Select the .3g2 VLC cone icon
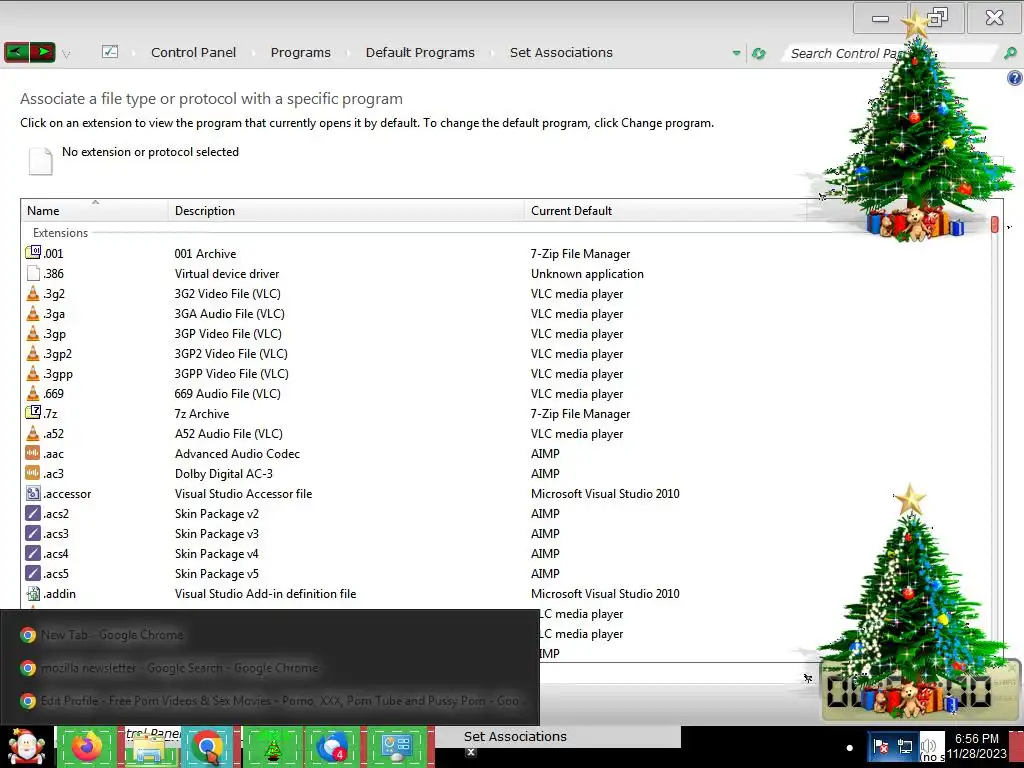This screenshot has width=1024, height=768. tap(33, 293)
